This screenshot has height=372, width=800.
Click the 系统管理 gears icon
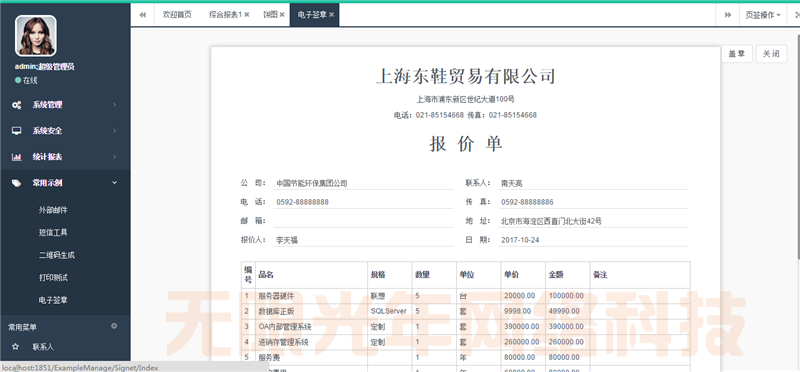[x=17, y=105]
